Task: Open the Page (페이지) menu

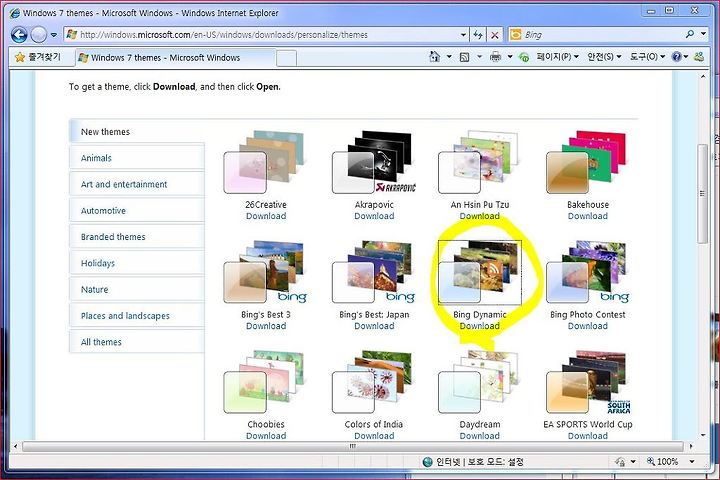Action: point(557,56)
